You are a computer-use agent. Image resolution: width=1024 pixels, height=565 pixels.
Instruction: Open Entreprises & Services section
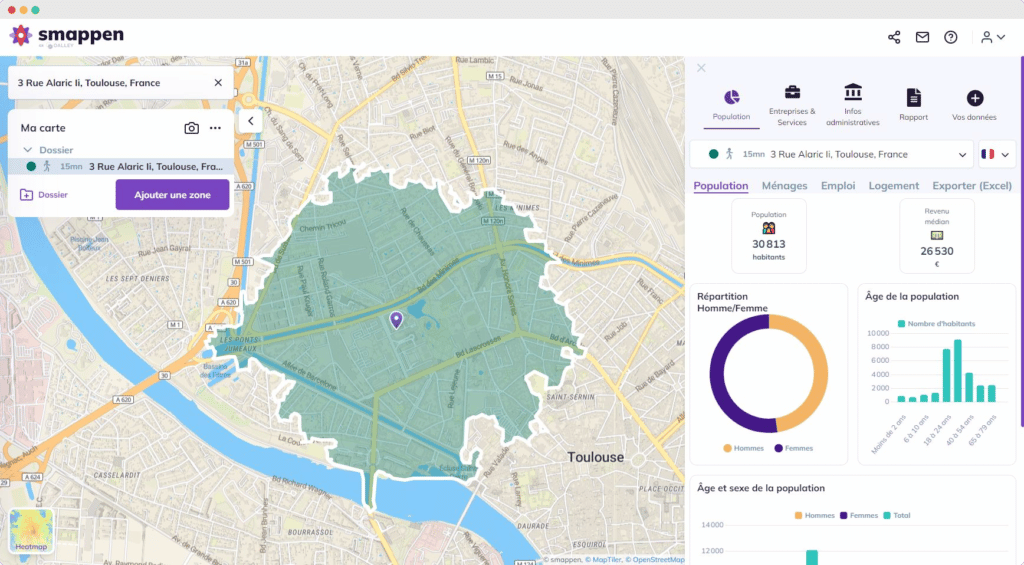click(x=792, y=105)
